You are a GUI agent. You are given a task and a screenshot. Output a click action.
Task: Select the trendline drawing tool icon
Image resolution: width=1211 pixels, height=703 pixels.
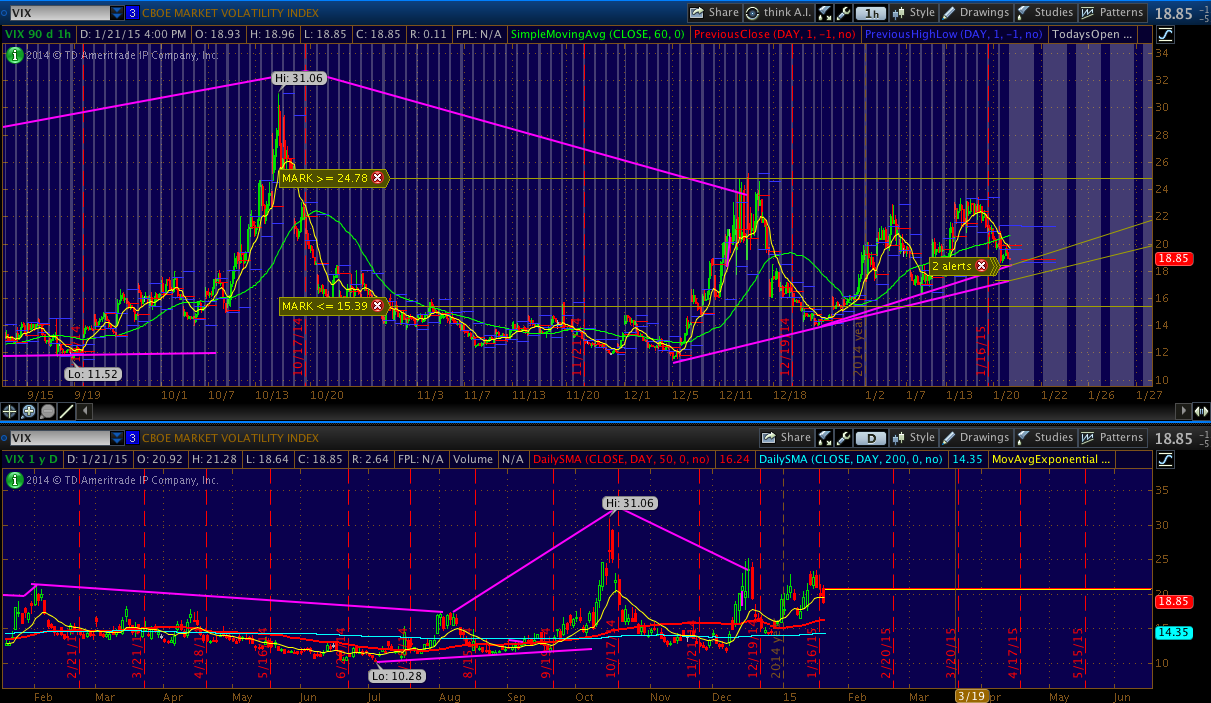(x=66, y=411)
